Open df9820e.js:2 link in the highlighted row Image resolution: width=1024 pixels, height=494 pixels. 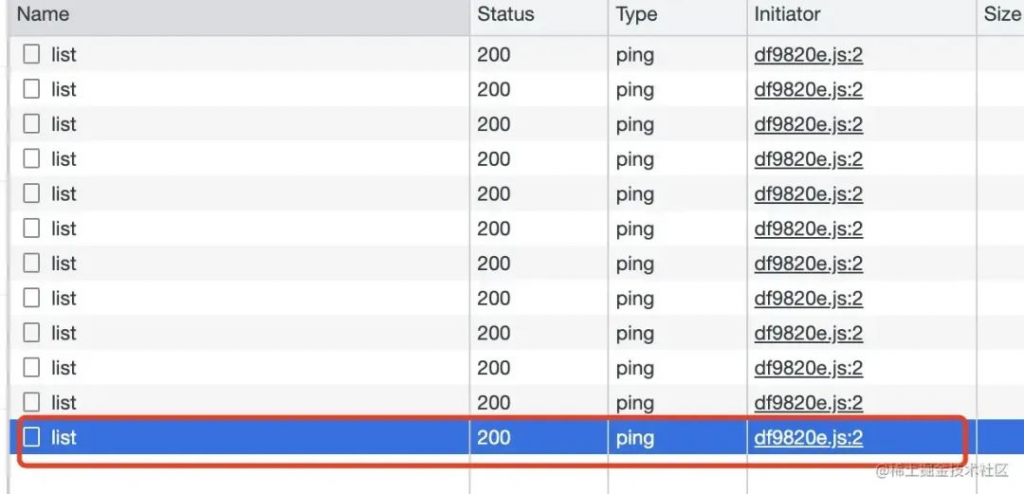point(808,438)
